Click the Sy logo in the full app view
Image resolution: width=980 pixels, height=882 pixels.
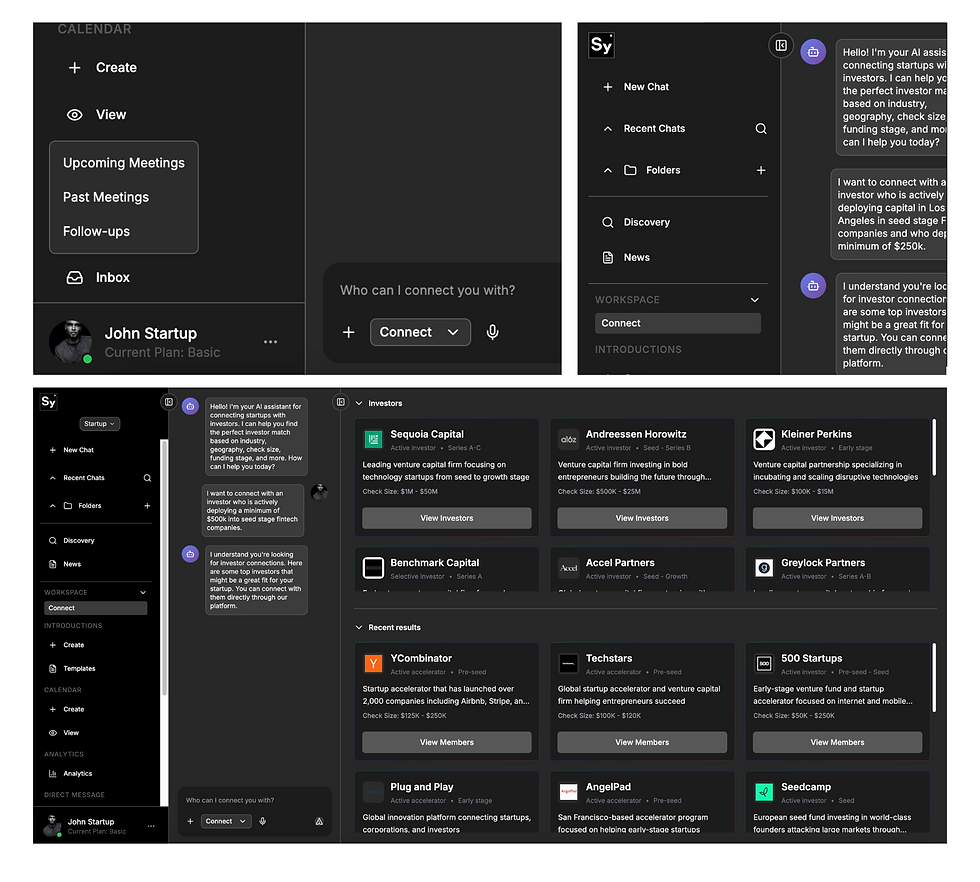click(x=49, y=402)
